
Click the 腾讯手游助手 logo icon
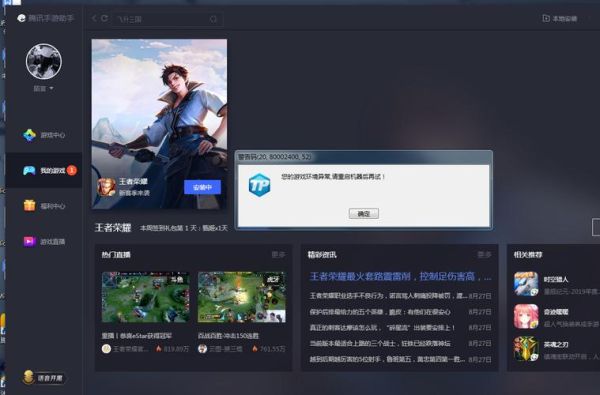tap(21, 18)
